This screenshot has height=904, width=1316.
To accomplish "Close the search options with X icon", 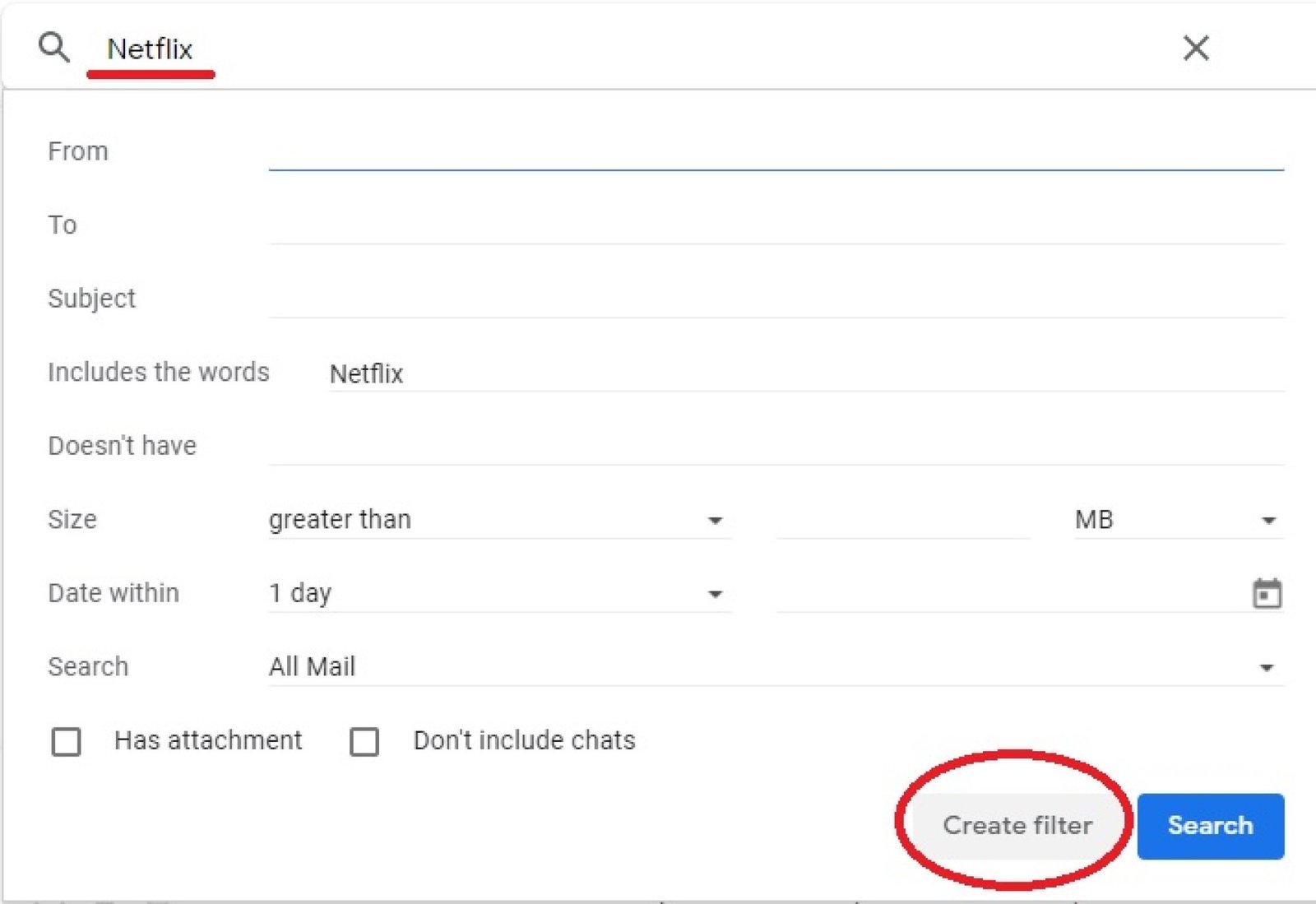I will click(x=1196, y=48).
